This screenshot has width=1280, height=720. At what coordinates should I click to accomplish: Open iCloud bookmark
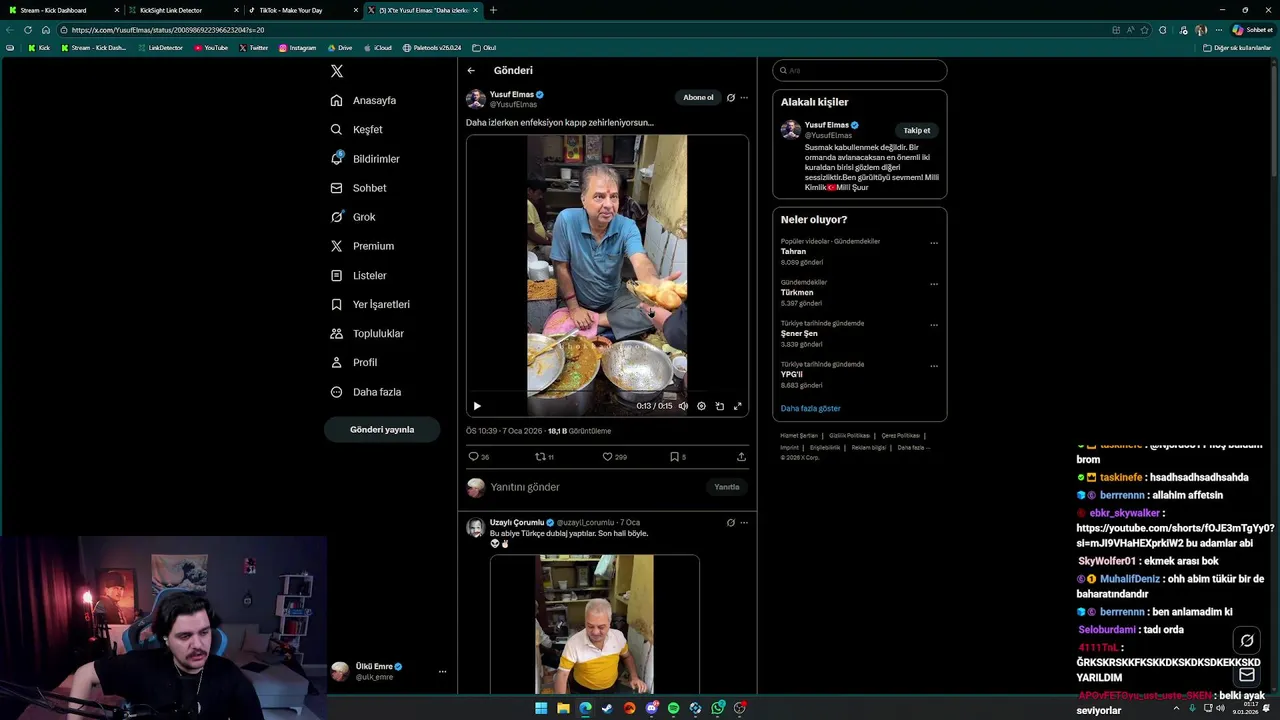[378, 48]
